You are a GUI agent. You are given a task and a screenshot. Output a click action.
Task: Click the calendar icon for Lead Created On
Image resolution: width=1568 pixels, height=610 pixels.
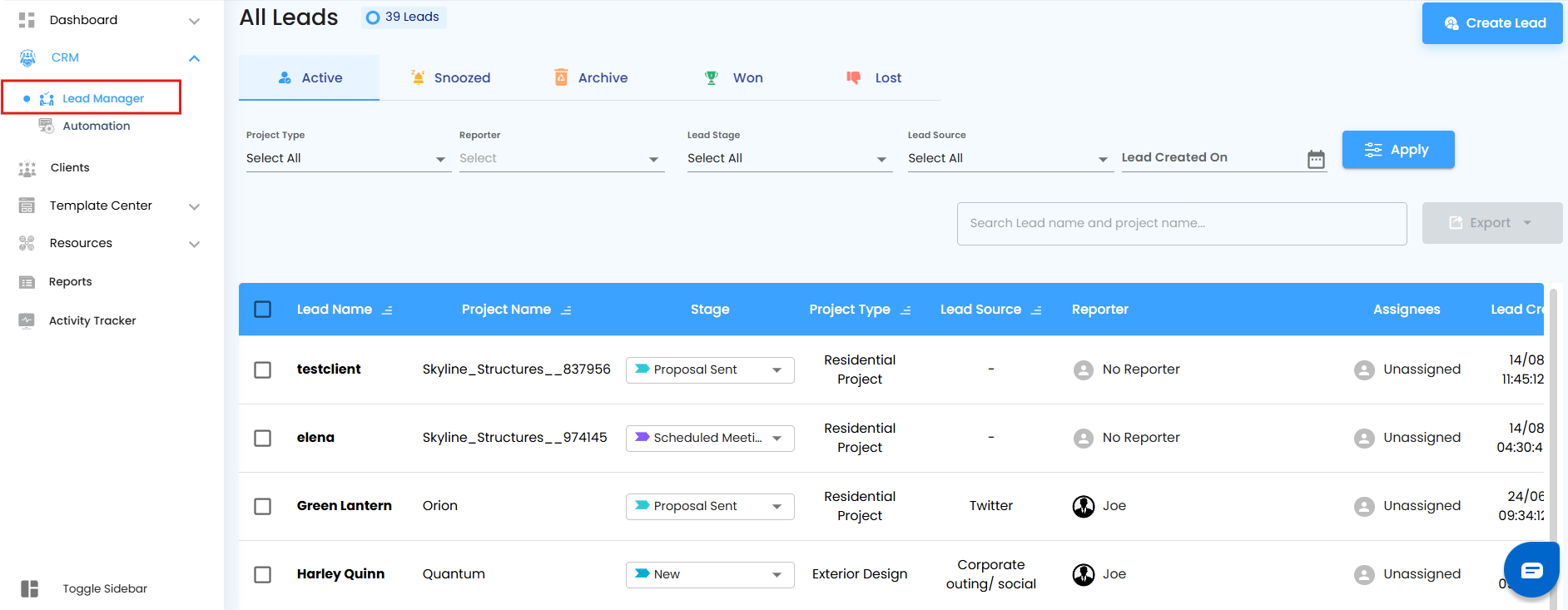pyautogui.click(x=1315, y=159)
